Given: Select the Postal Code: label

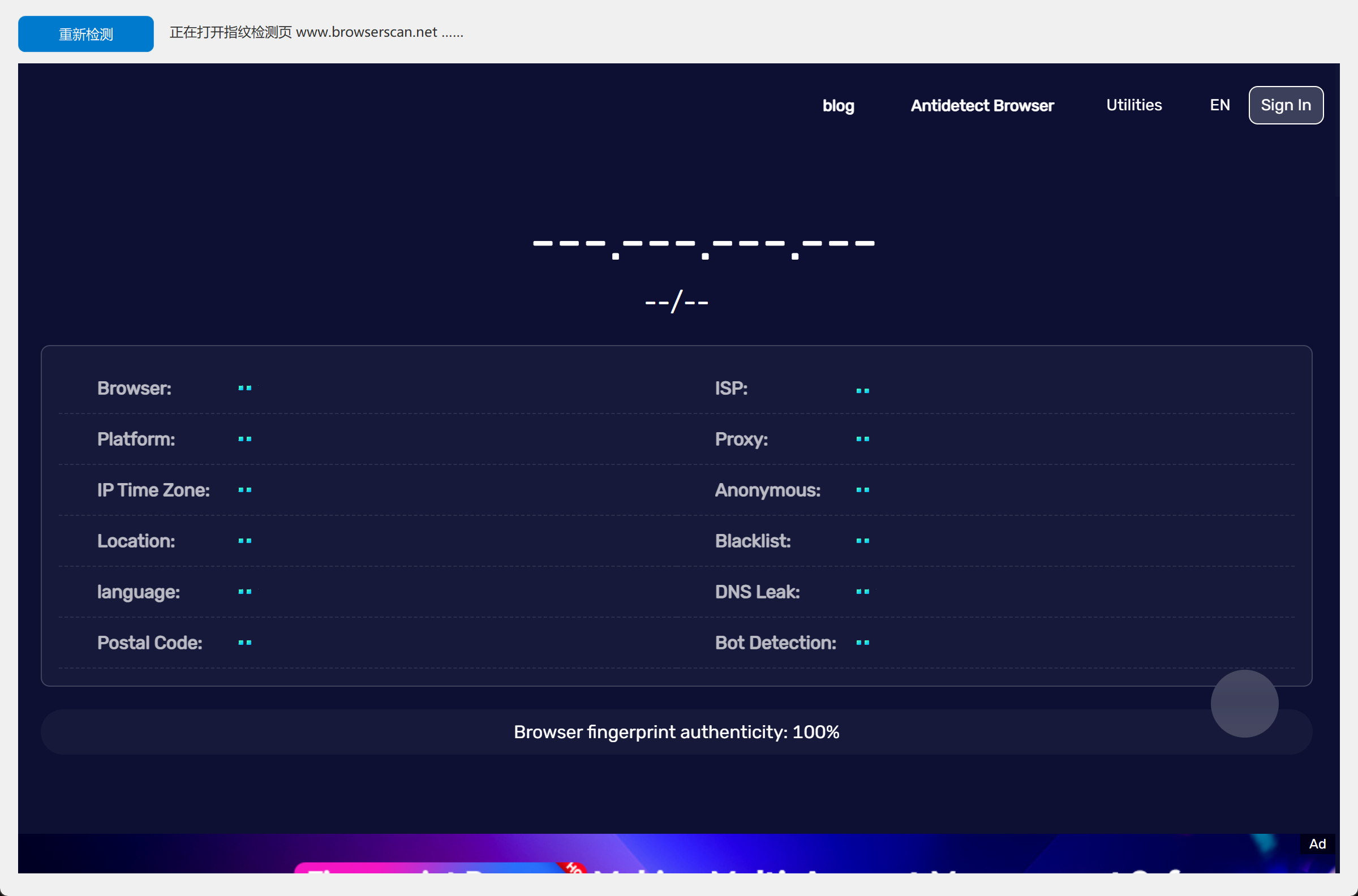Looking at the screenshot, I should pyautogui.click(x=150, y=643).
